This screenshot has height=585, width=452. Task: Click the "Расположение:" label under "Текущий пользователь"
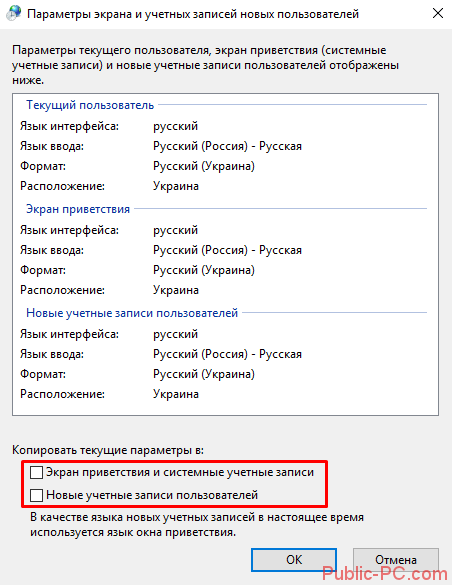[62, 186]
